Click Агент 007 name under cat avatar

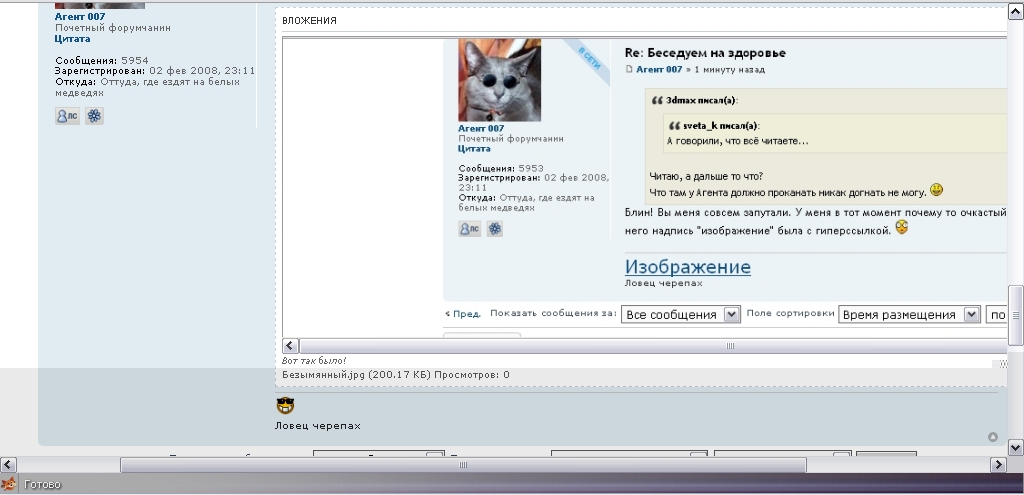click(x=481, y=129)
